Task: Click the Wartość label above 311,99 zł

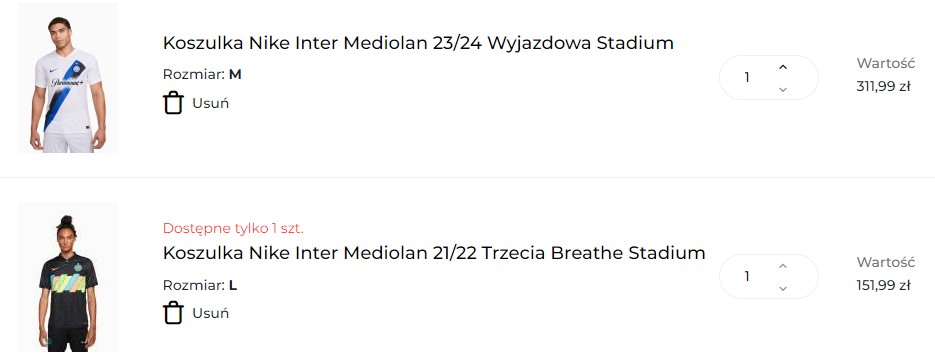Action: (x=886, y=63)
